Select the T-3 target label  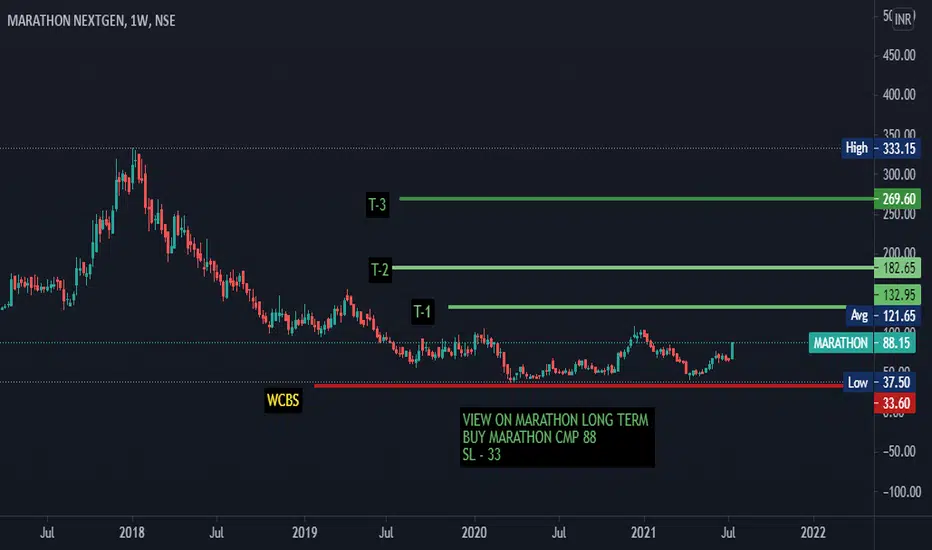pos(377,205)
